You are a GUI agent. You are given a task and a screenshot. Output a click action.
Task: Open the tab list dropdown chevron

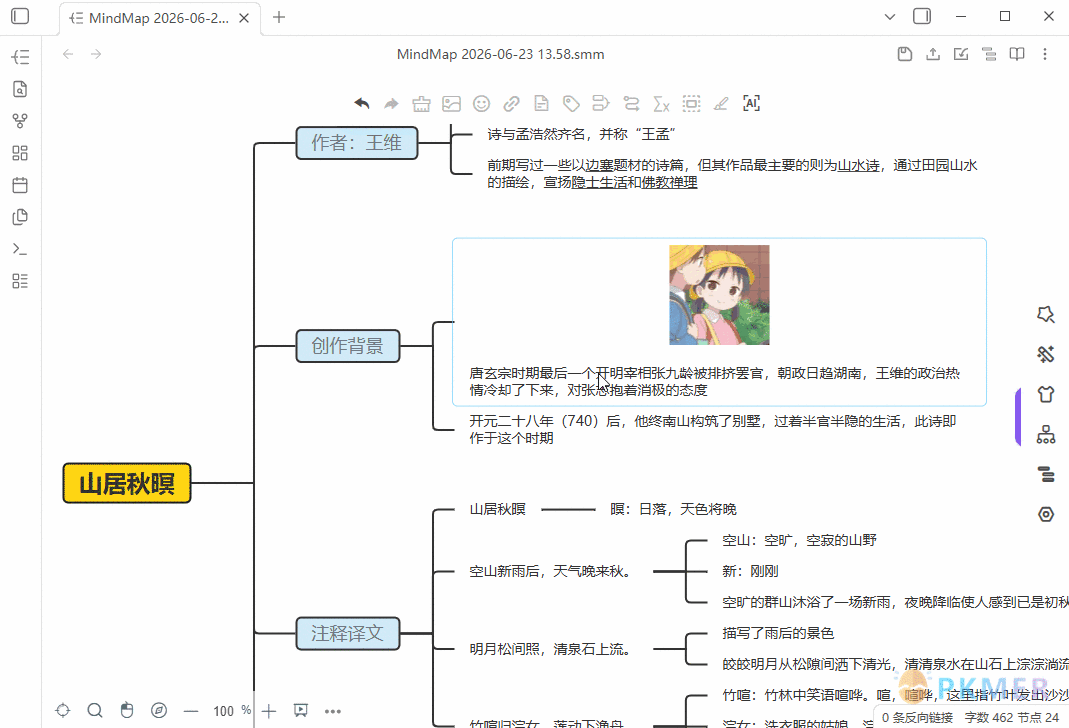890,16
